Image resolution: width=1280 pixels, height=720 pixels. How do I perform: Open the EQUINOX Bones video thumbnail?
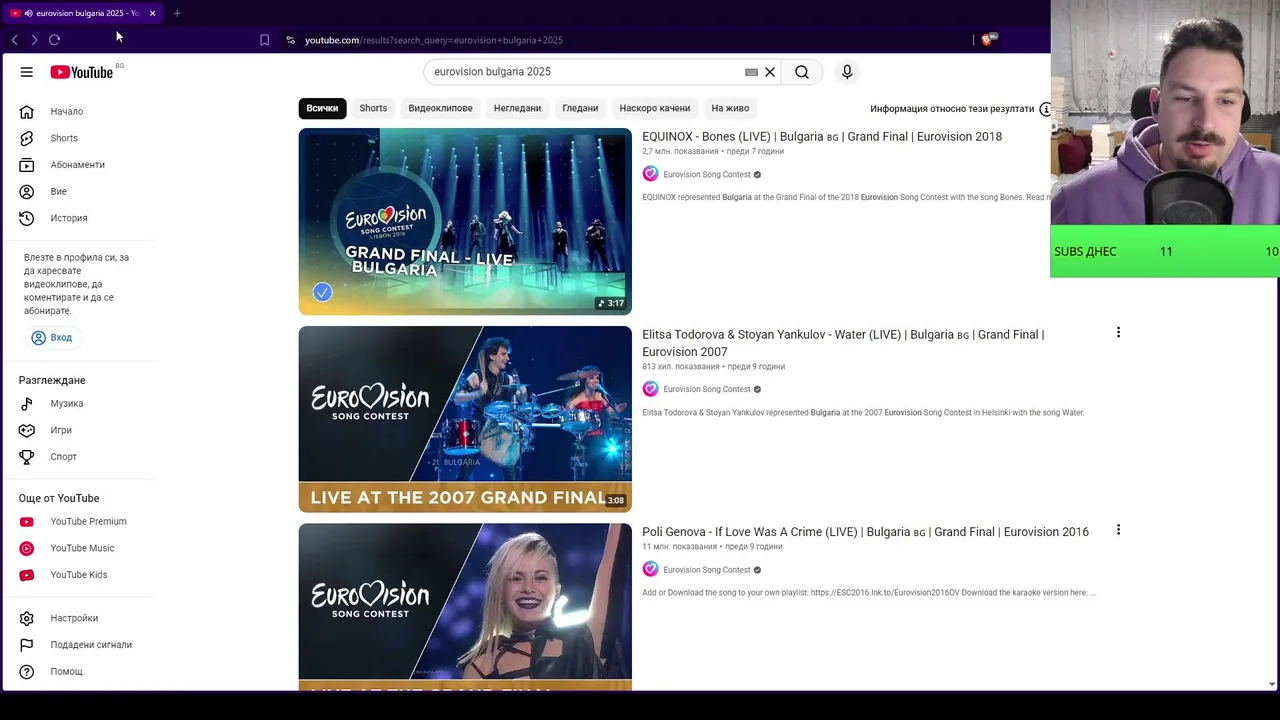click(x=465, y=221)
